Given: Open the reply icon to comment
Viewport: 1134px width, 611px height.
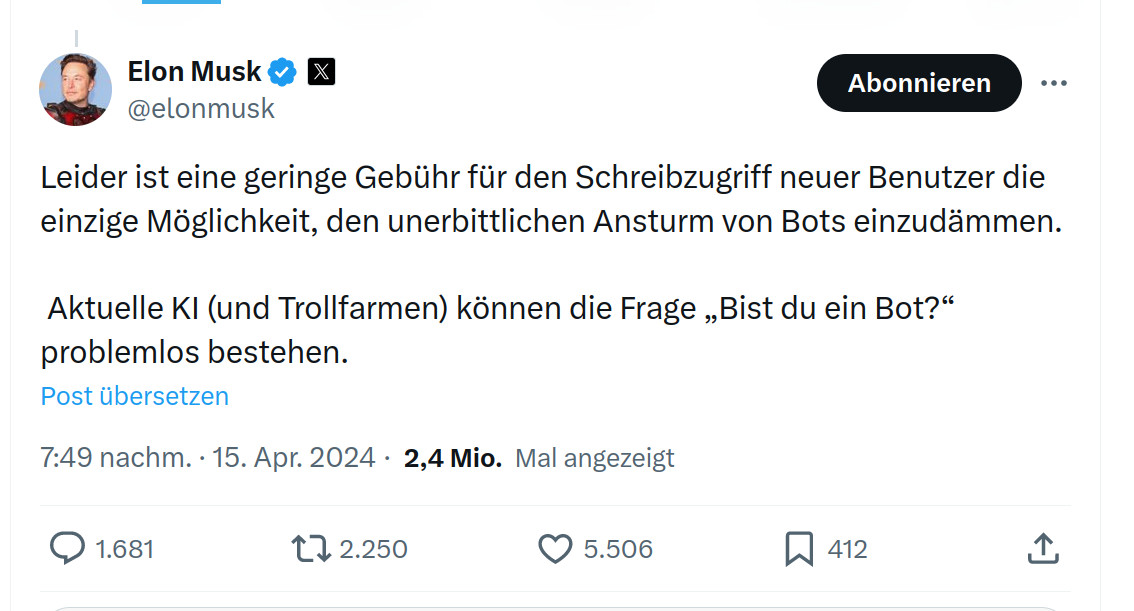Looking at the screenshot, I should click(x=66, y=548).
